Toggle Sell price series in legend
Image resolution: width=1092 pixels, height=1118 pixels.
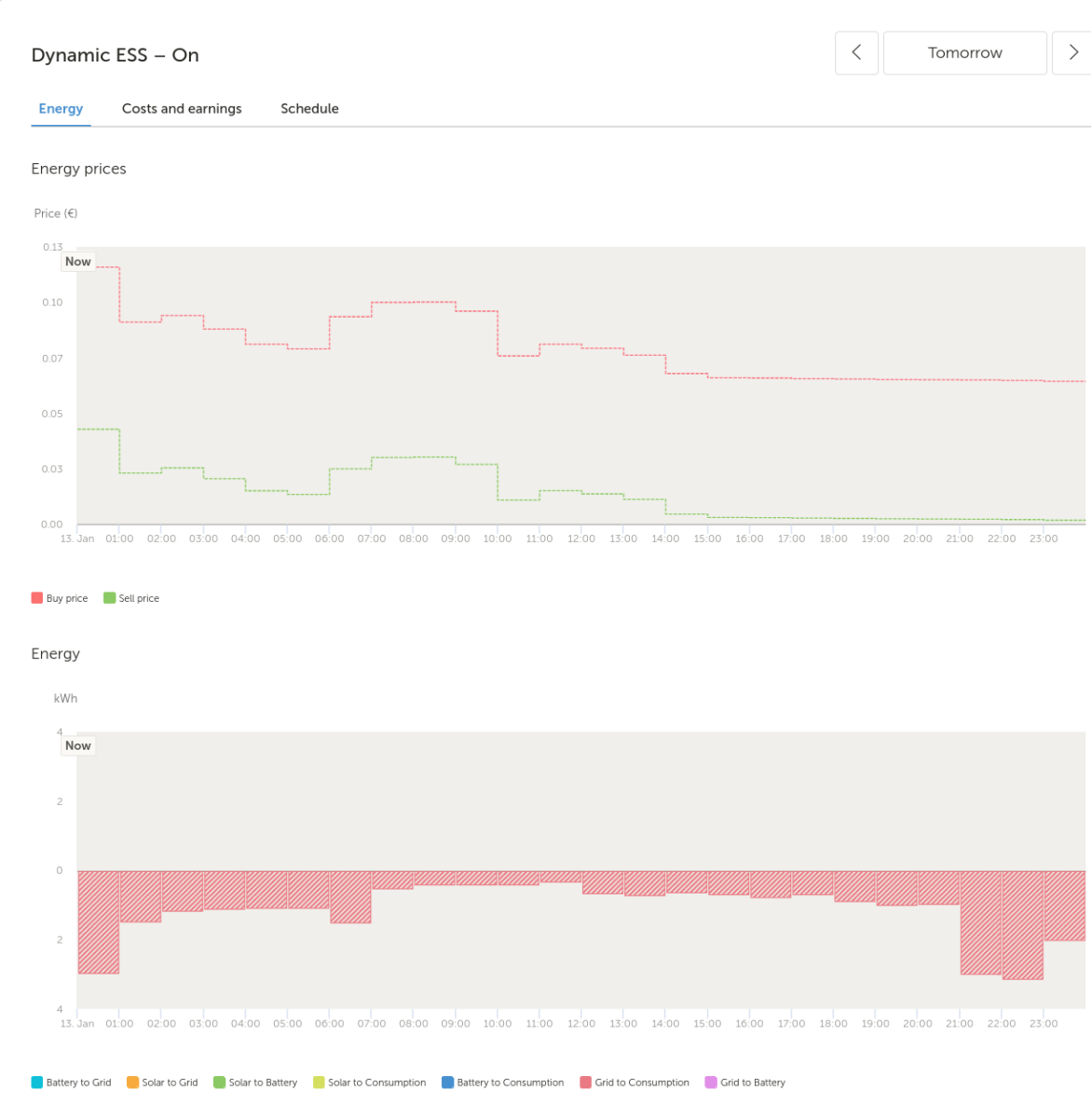click(131, 598)
